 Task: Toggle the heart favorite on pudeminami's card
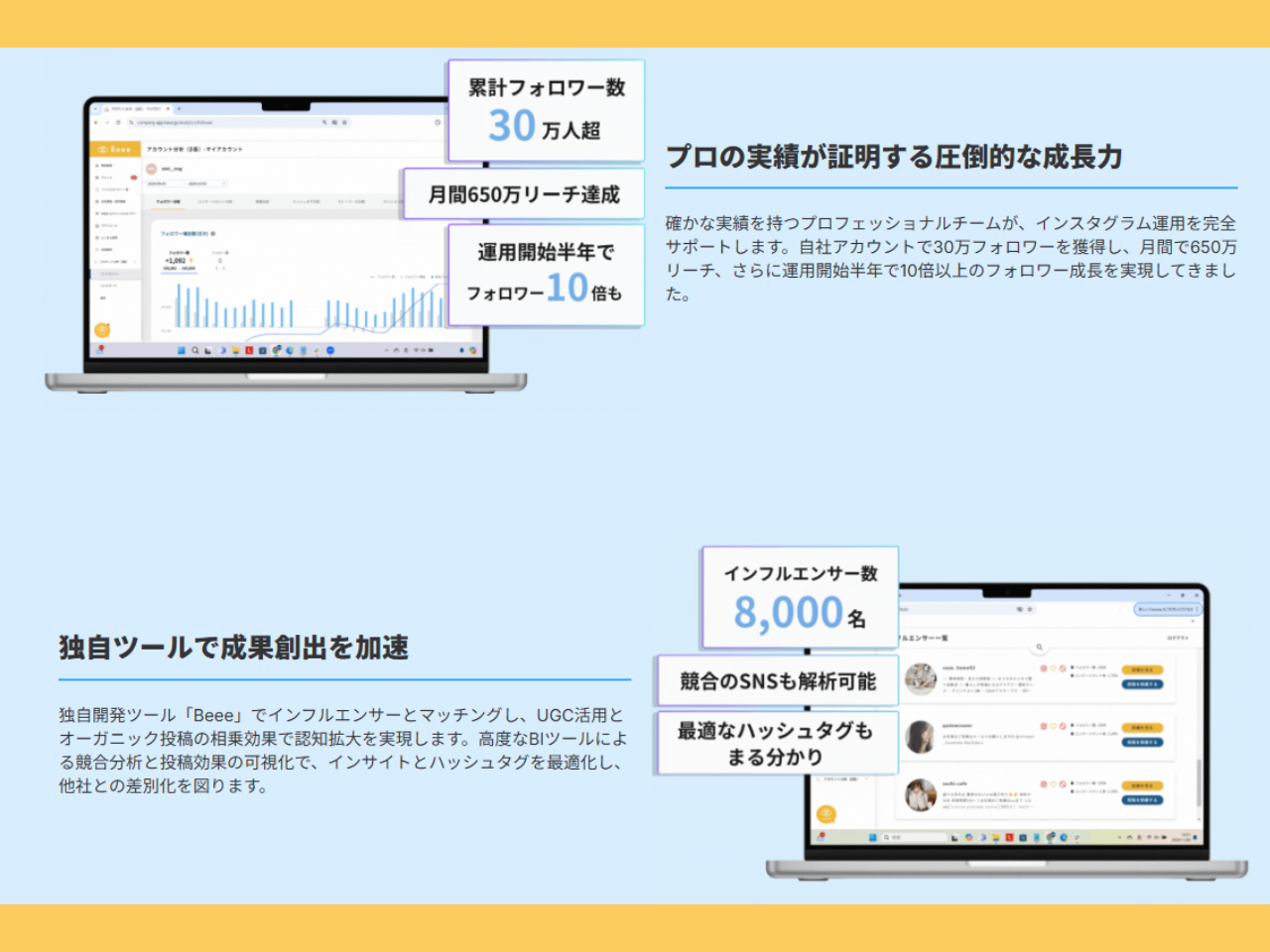tap(1053, 726)
